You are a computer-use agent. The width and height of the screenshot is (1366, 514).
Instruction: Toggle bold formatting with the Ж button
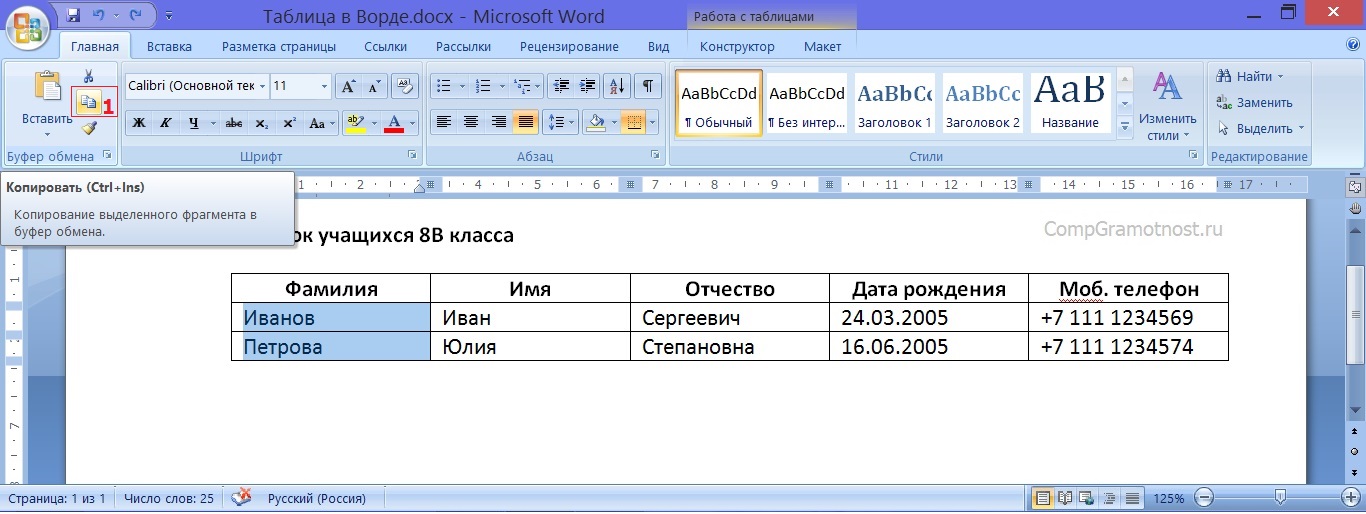(x=140, y=123)
